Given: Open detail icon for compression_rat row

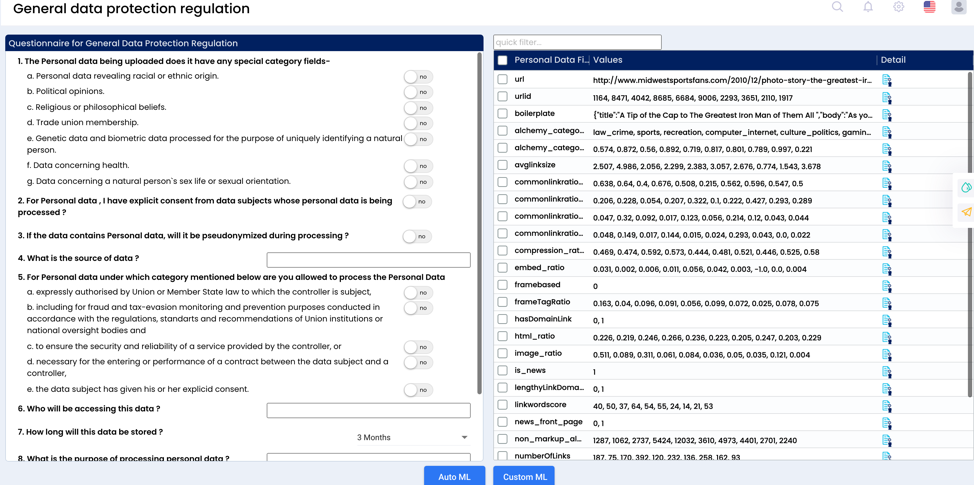Looking at the screenshot, I should [887, 252].
